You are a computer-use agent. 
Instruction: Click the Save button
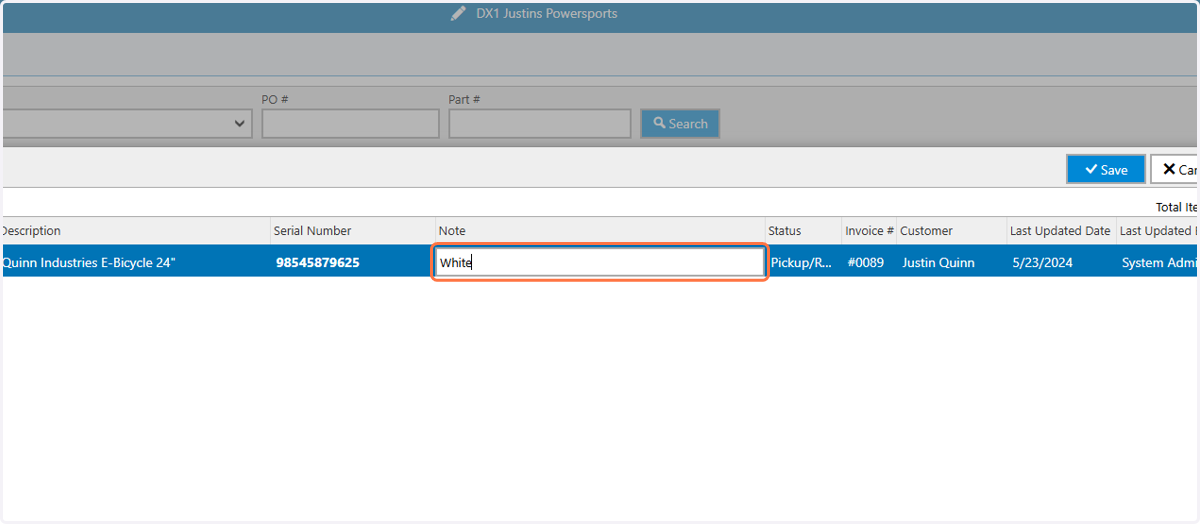coord(1105,169)
